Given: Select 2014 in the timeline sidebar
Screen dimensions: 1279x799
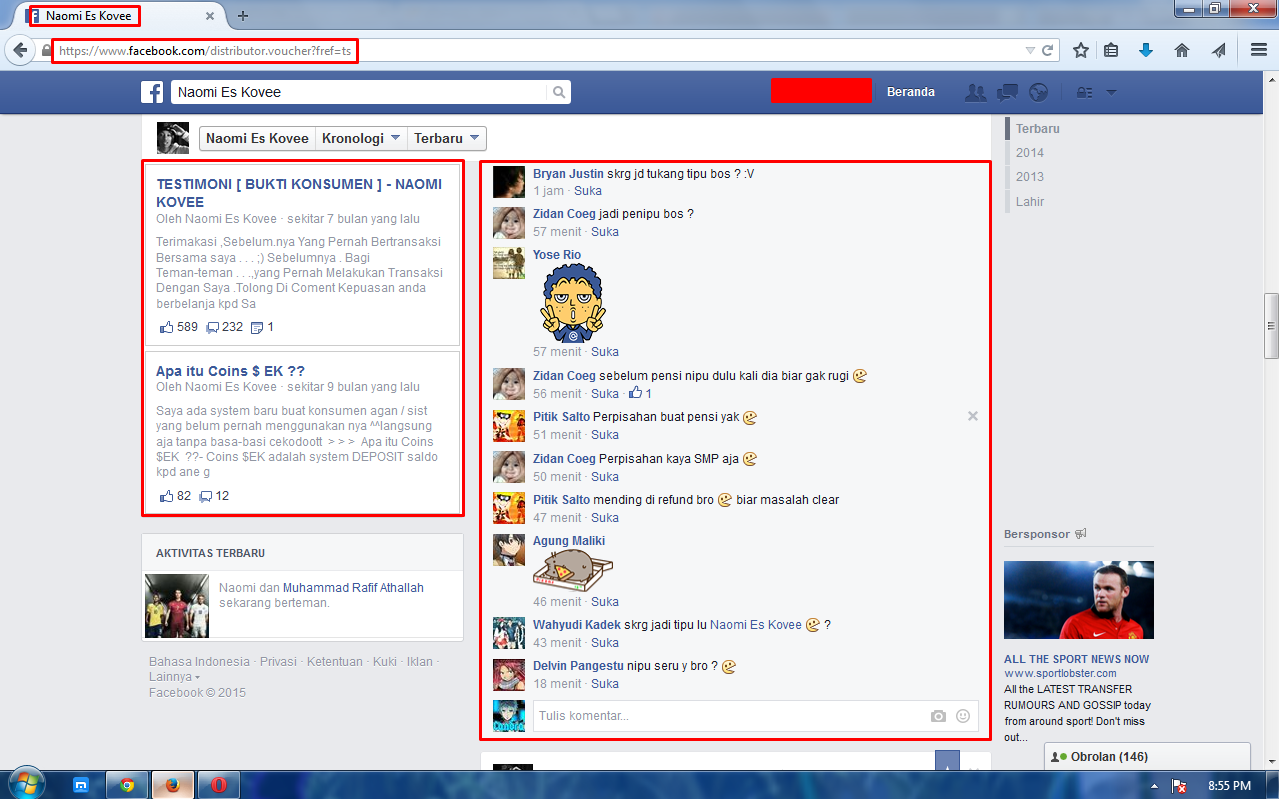Looking at the screenshot, I should tap(1029, 153).
